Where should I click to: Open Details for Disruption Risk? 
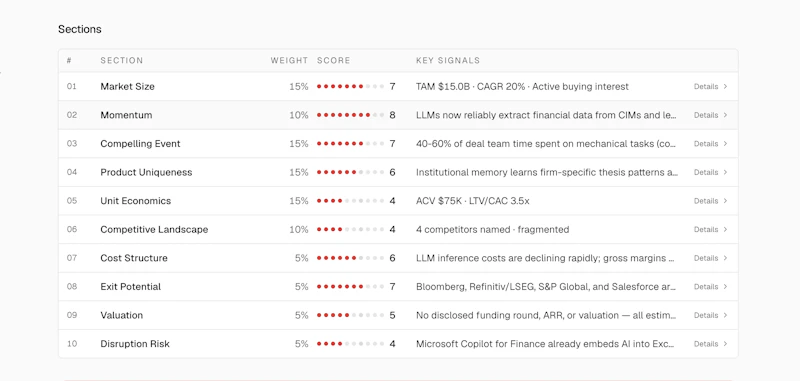tap(710, 344)
